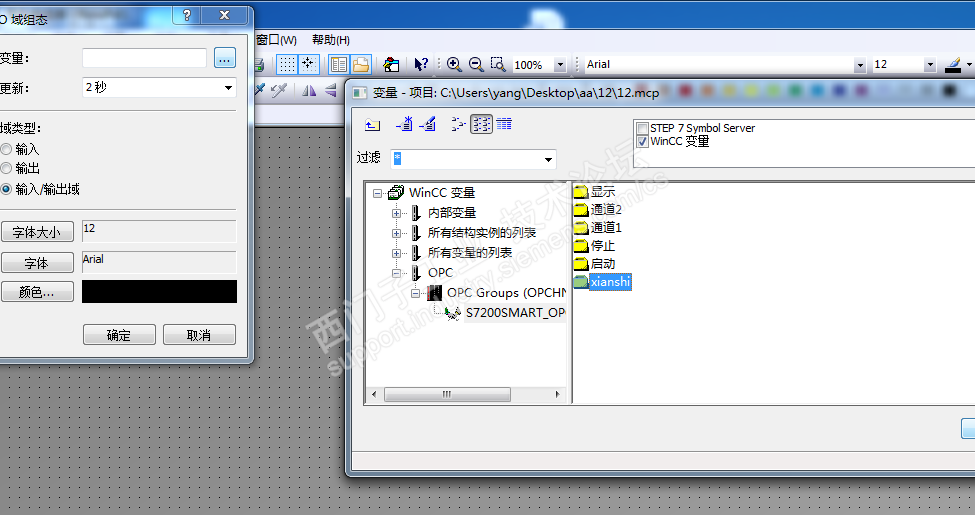Toggle the grid display toolbar icon

point(286,64)
